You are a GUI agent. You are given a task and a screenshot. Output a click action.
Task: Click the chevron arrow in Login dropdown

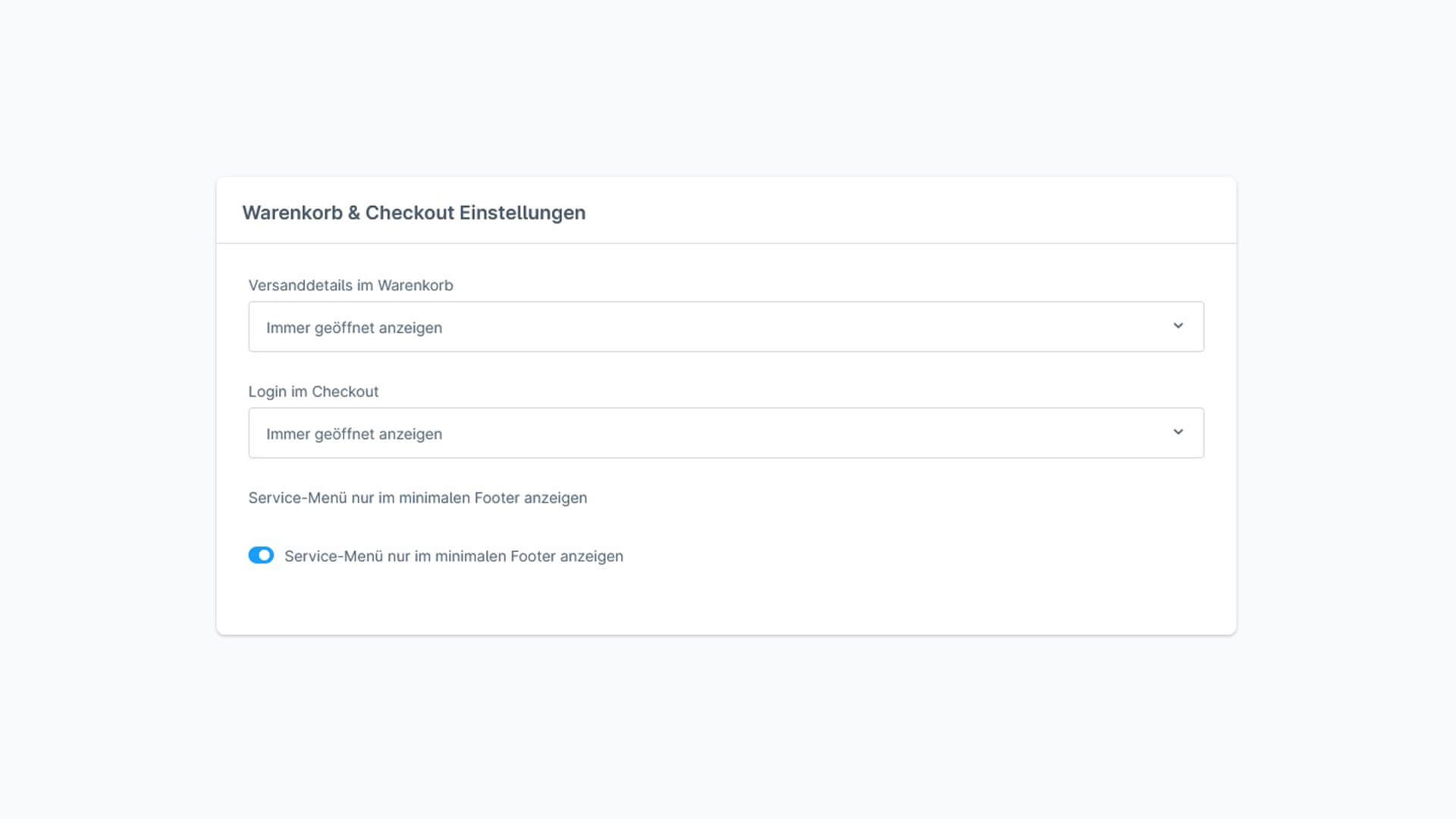click(1178, 432)
